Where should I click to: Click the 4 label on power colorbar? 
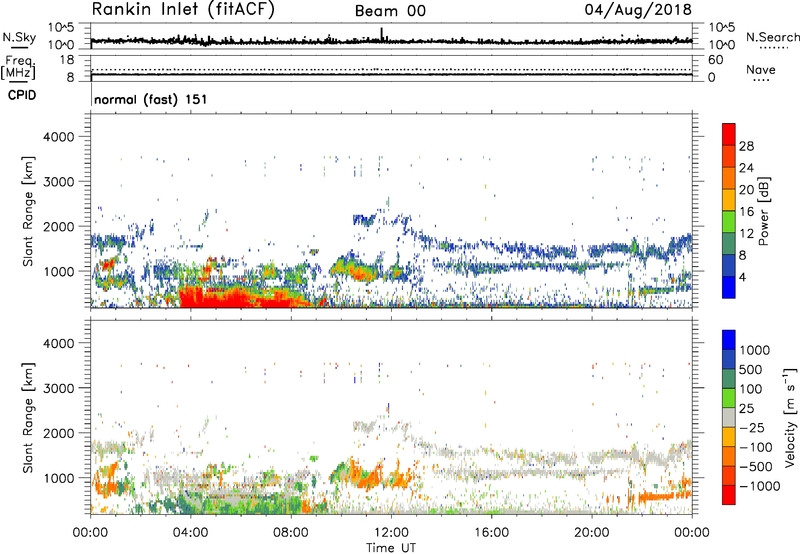click(743, 278)
